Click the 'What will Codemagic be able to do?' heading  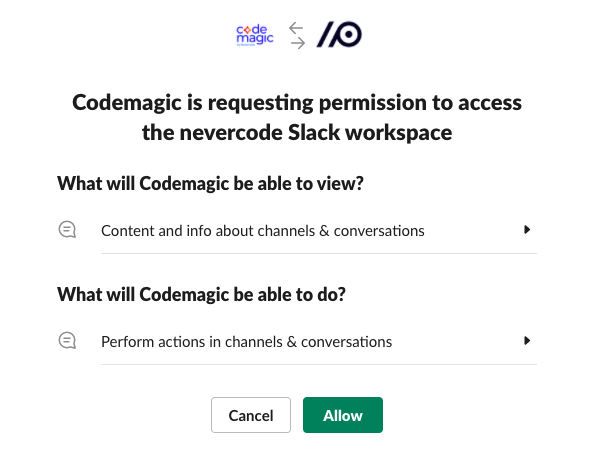201,294
